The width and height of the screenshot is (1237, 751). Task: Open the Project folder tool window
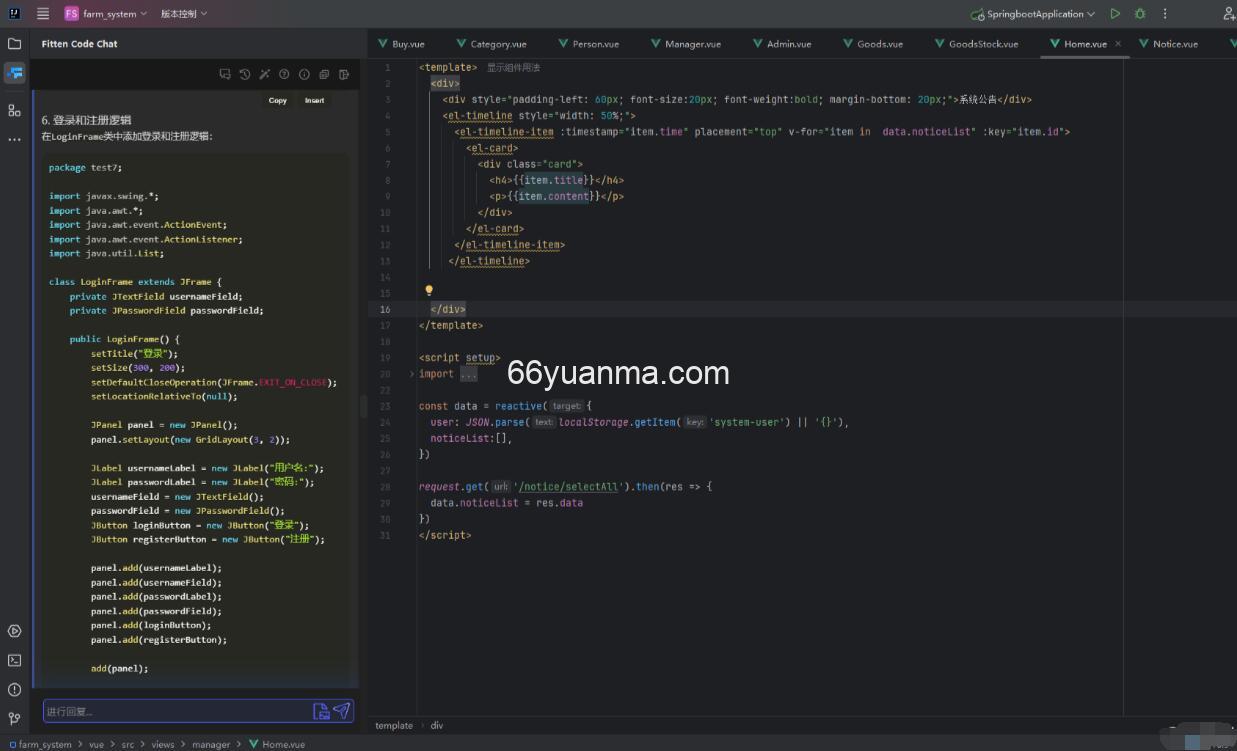(x=14, y=44)
